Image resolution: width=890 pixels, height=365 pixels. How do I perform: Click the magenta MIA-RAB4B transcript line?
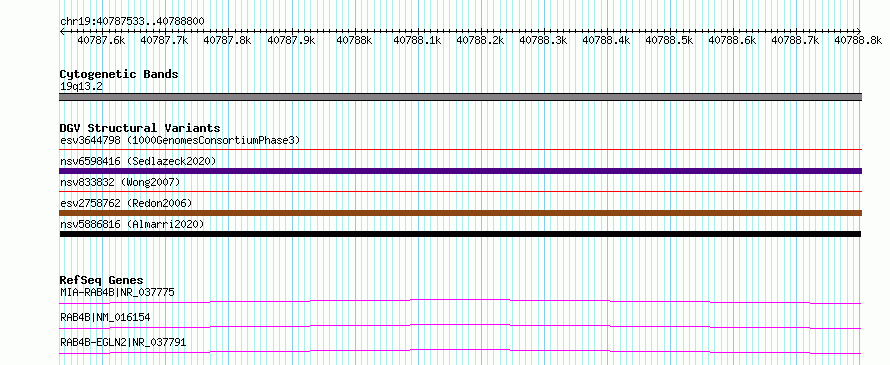460,301
